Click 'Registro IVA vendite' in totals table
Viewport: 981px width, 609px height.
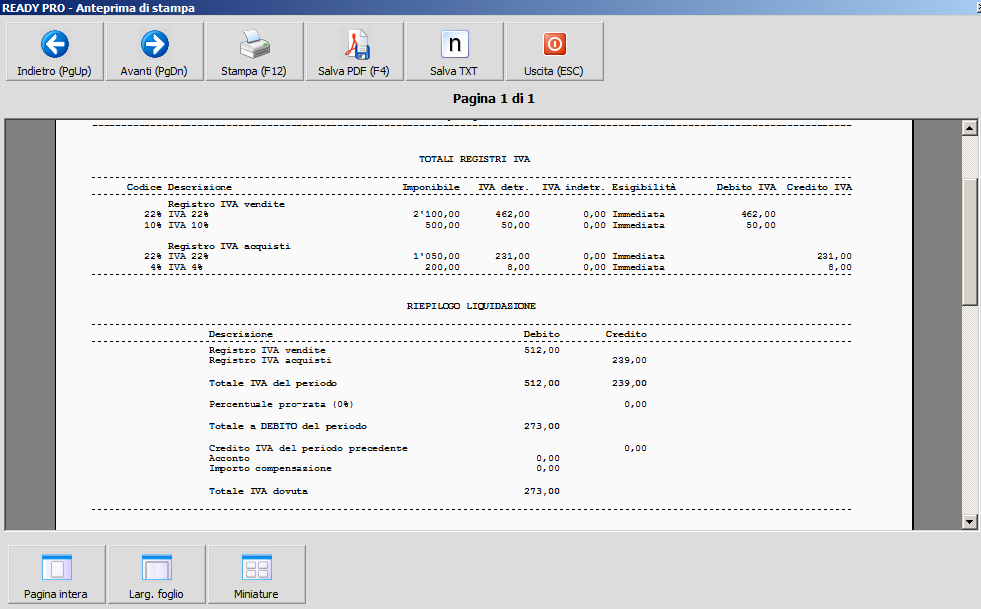pos(226,204)
